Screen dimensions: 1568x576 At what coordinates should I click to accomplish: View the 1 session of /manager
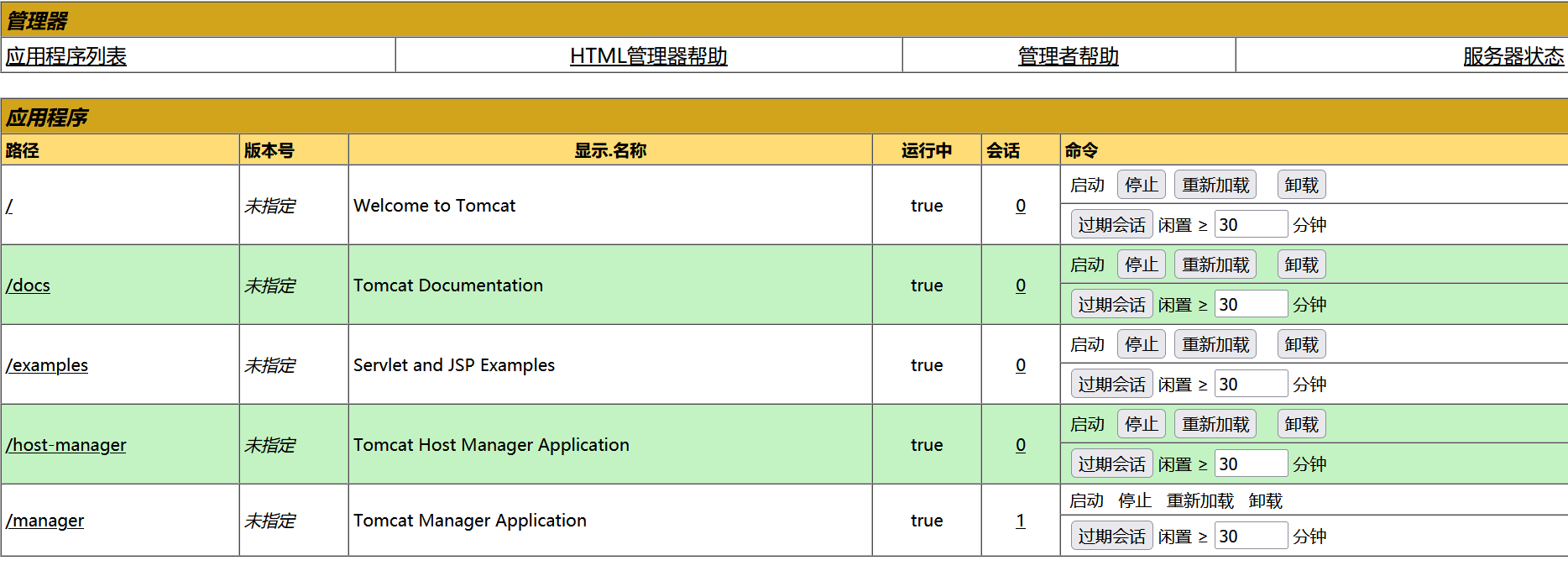[x=1021, y=521]
